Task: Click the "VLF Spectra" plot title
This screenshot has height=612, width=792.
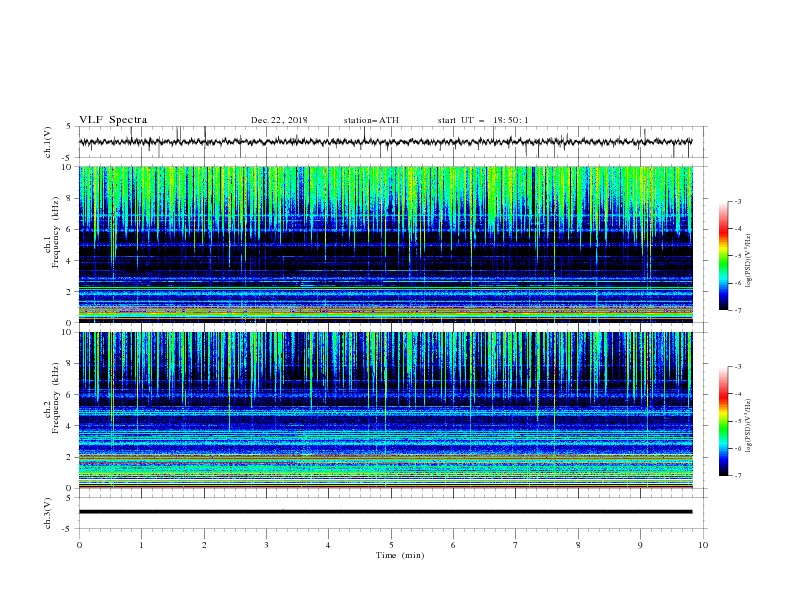Action: tap(113, 120)
